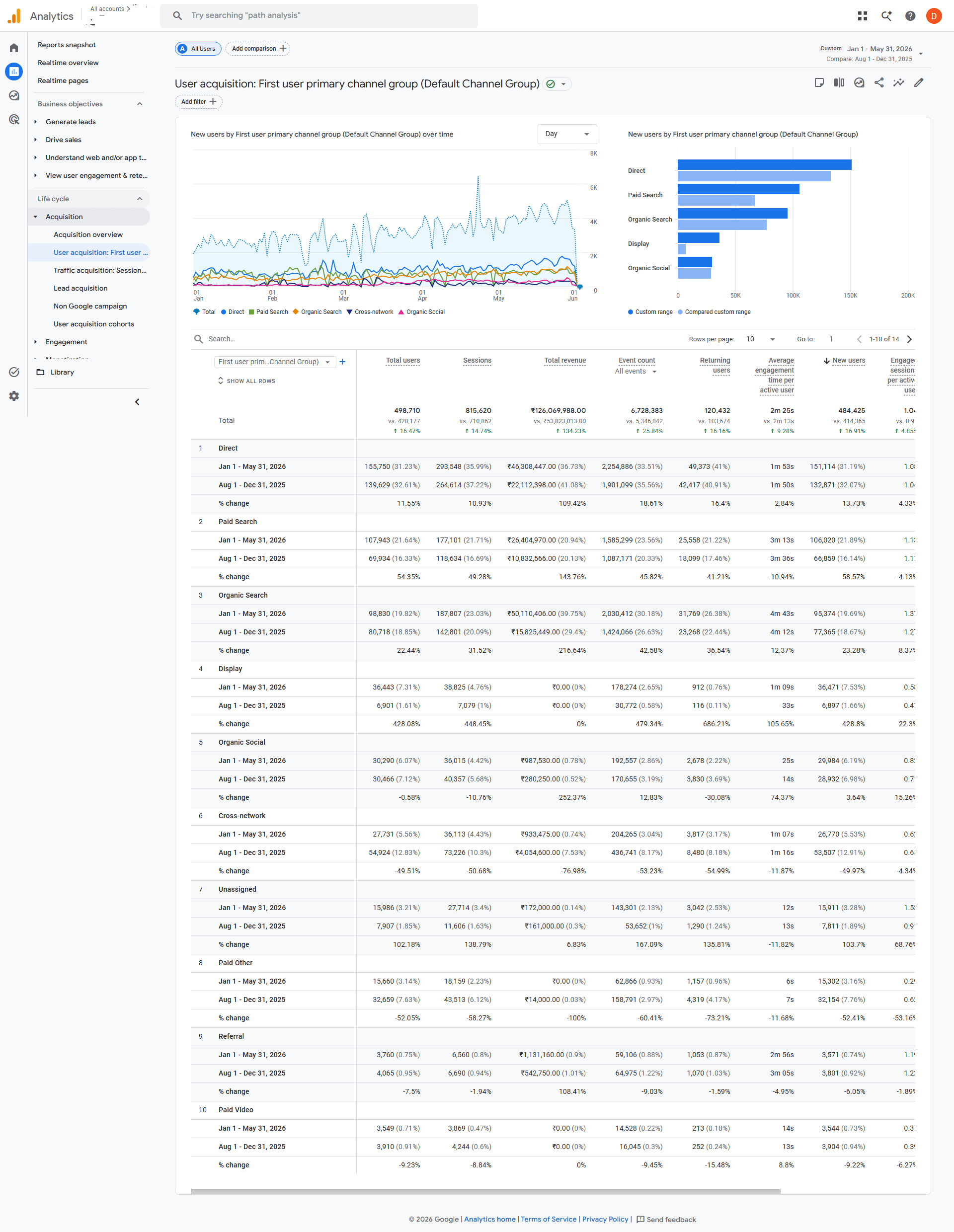The height and width of the screenshot is (1232, 954).
Task: Click the Customize report pencil icon
Action: (918, 83)
